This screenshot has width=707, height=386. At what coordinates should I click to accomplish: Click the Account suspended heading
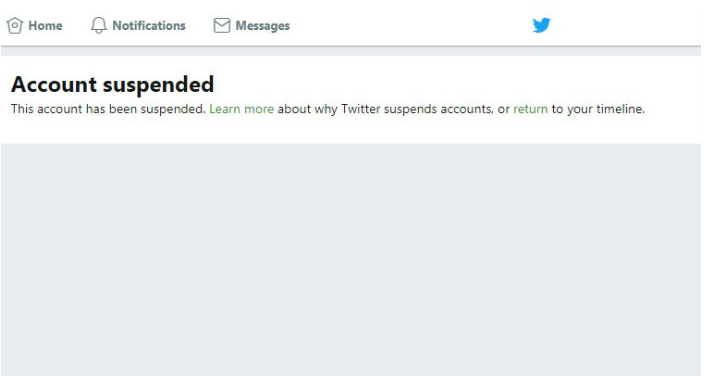click(112, 85)
